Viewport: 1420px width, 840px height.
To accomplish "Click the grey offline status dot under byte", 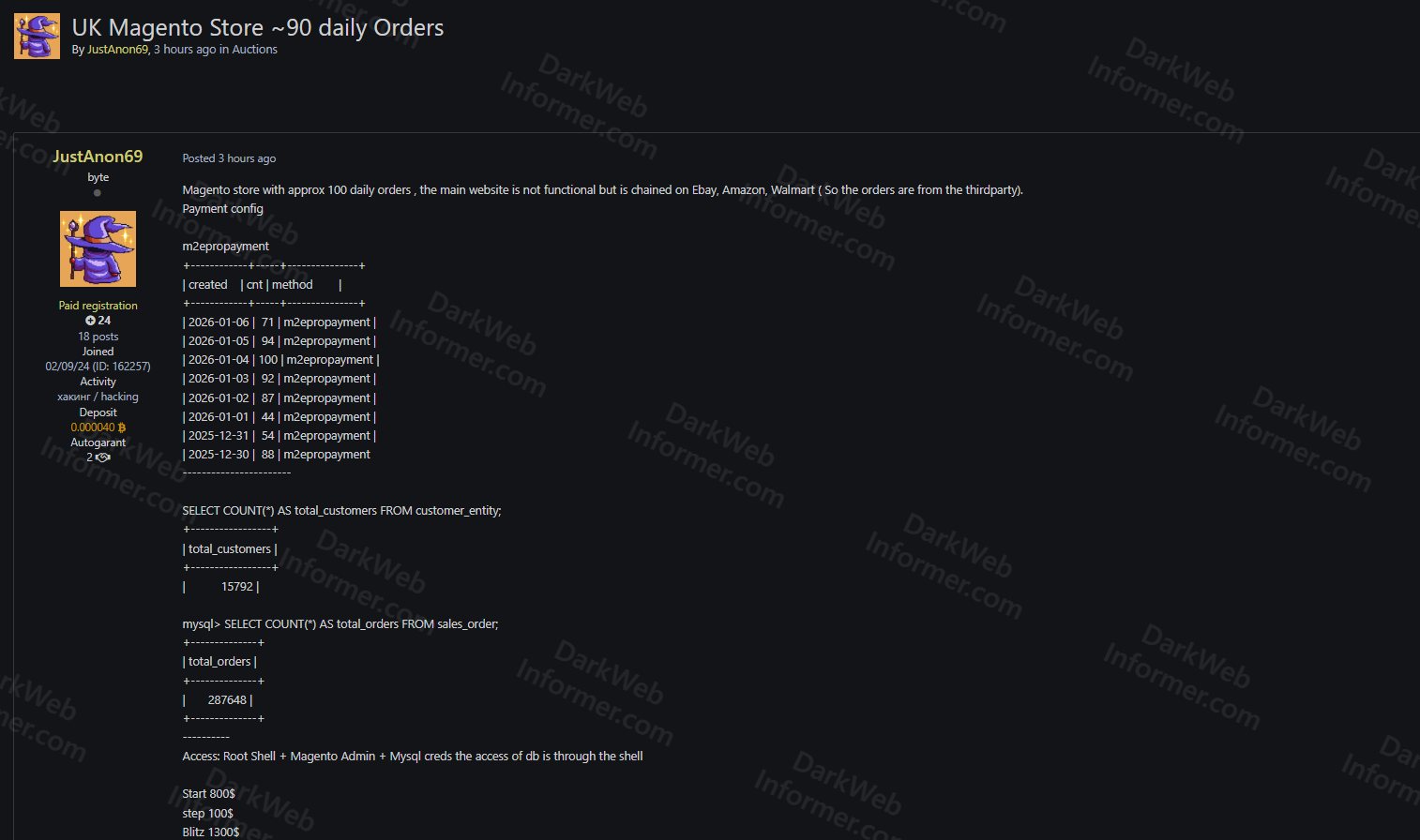I will [x=98, y=193].
